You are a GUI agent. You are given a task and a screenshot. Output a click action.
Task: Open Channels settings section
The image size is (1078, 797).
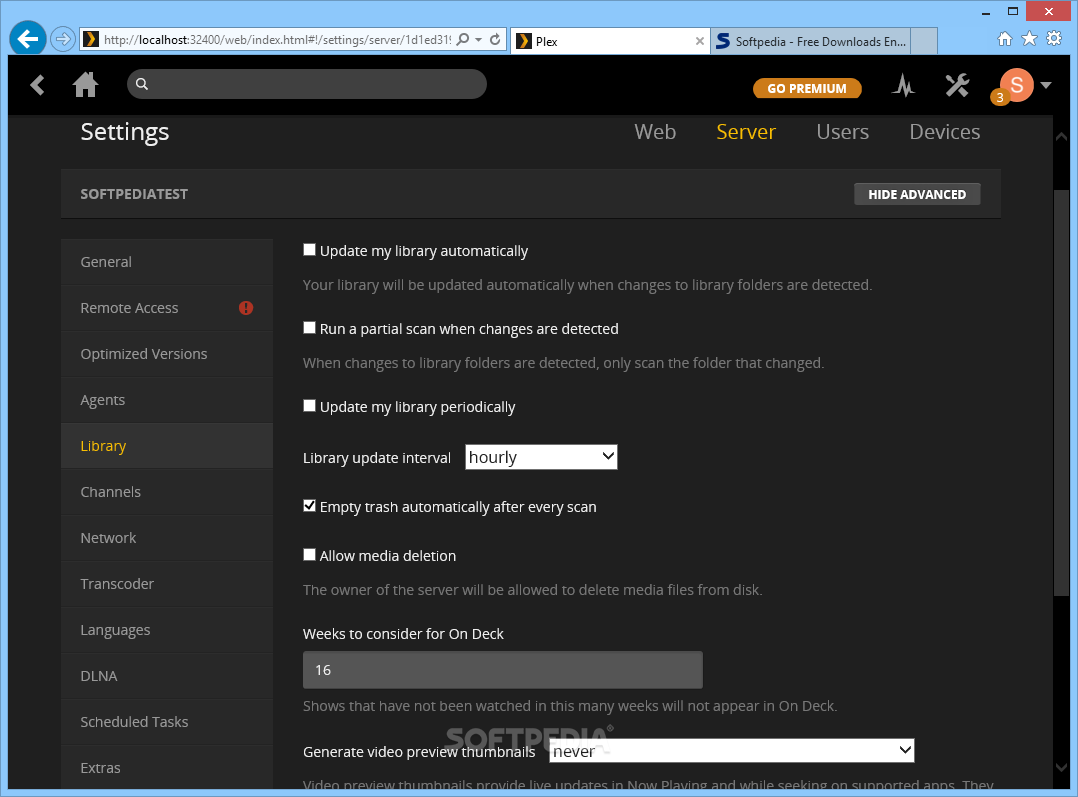[x=167, y=492]
